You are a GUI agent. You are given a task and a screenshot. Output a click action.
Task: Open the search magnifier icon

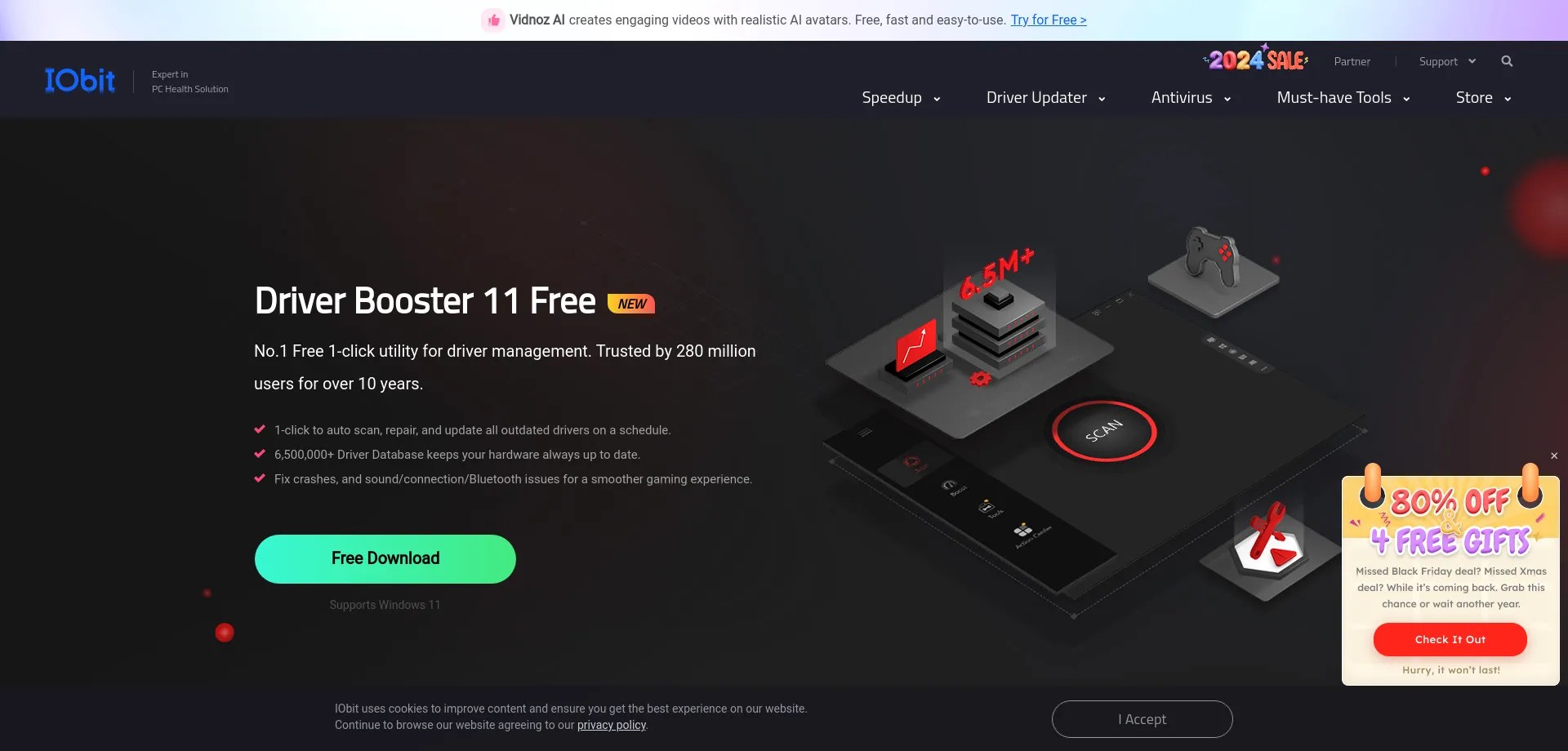1507,61
